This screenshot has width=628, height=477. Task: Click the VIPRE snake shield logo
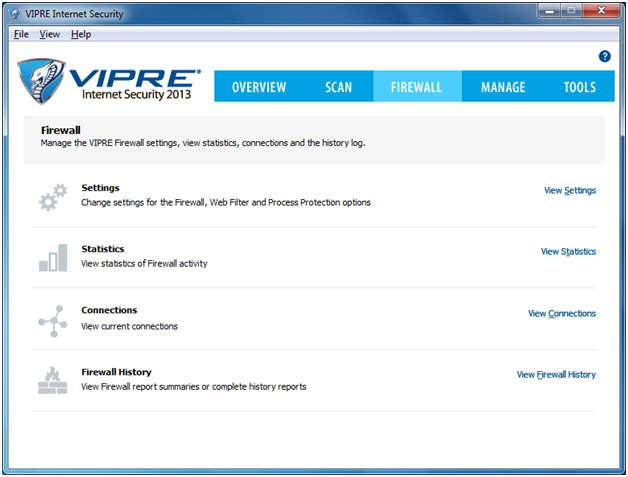pyautogui.click(x=41, y=81)
